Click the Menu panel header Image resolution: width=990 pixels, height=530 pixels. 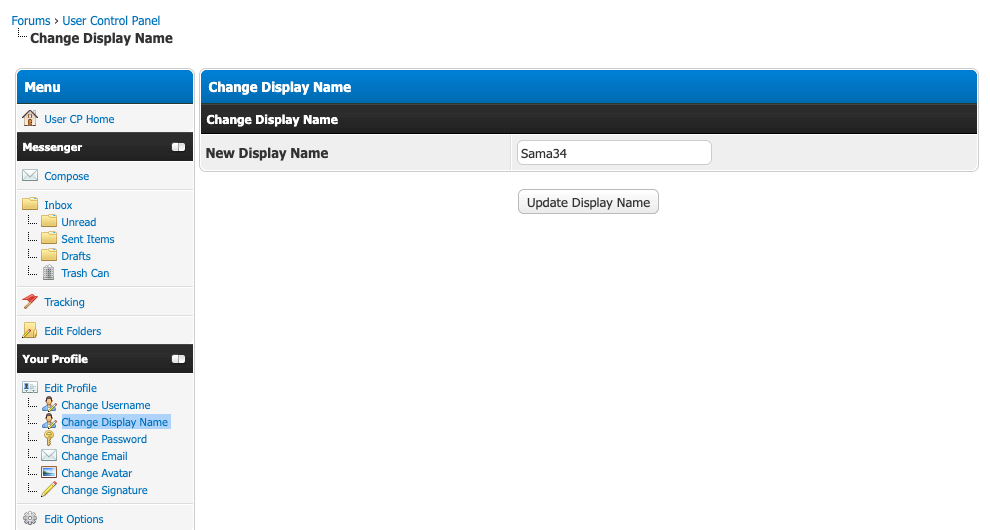coord(105,87)
